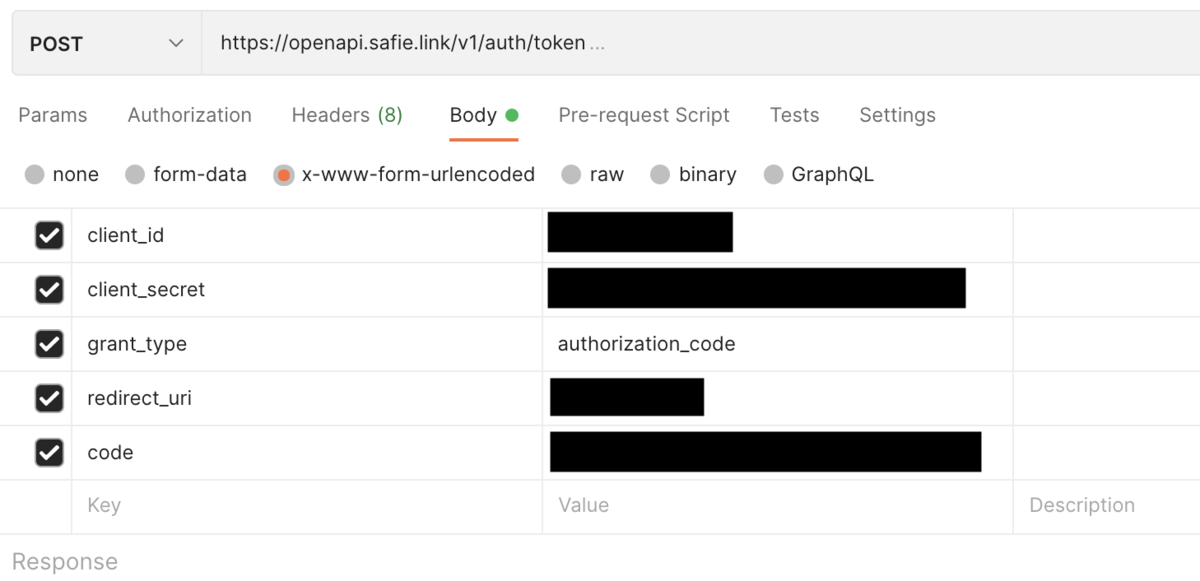Uncheck the client_secret parameter checkbox

pyautogui.click(x=49, y=290)
